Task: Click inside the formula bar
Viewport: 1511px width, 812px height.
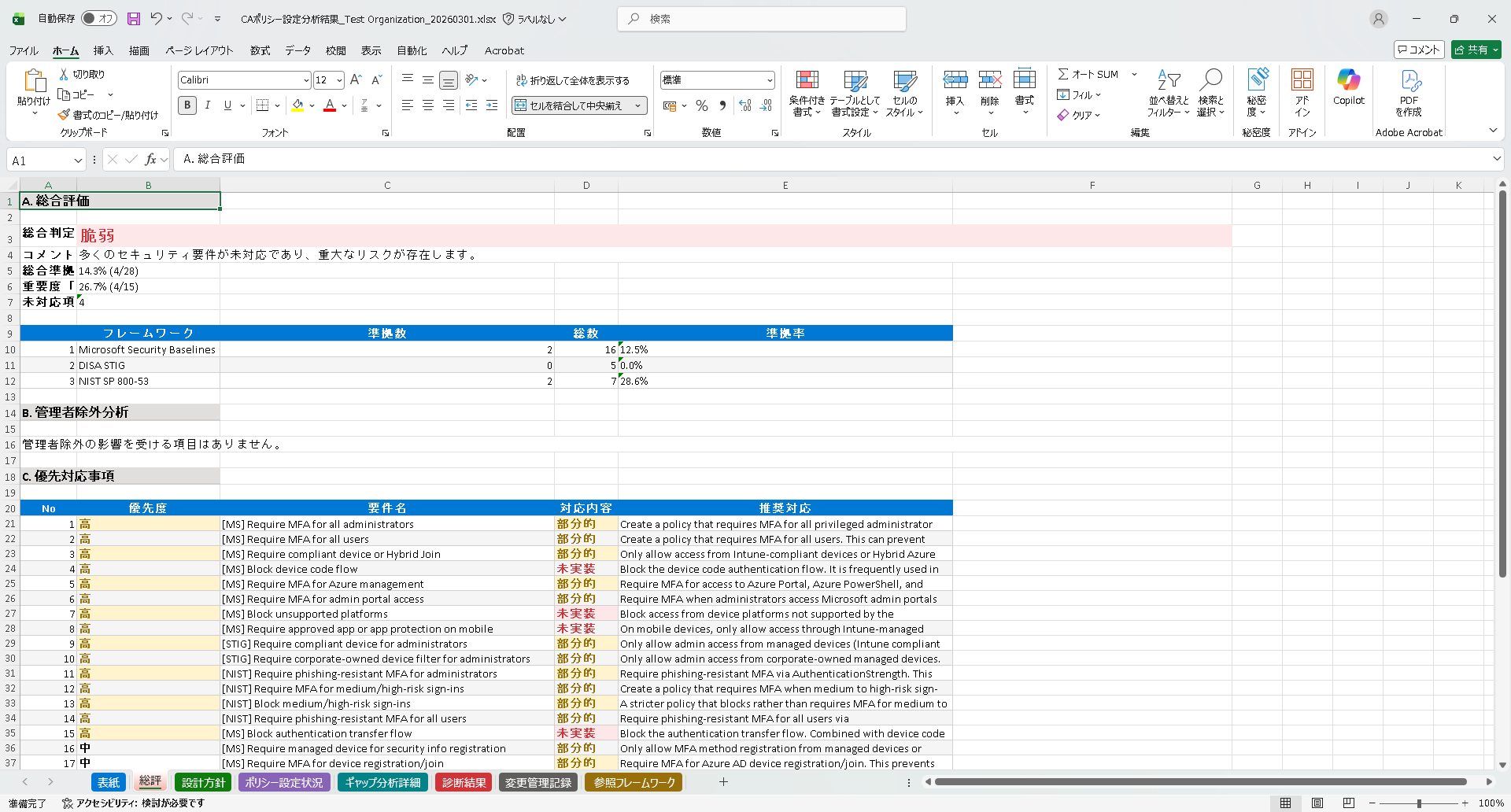Action: tap(472, 158)
